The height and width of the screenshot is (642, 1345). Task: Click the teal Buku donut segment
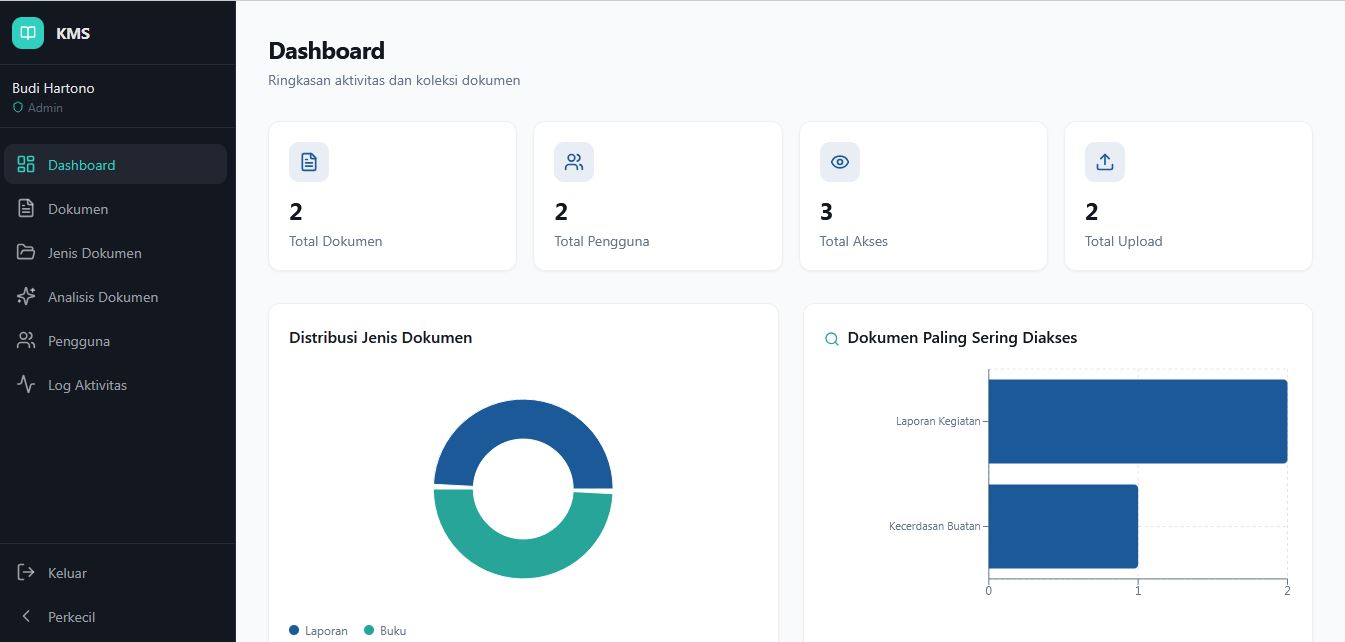[x=523, y=555]
